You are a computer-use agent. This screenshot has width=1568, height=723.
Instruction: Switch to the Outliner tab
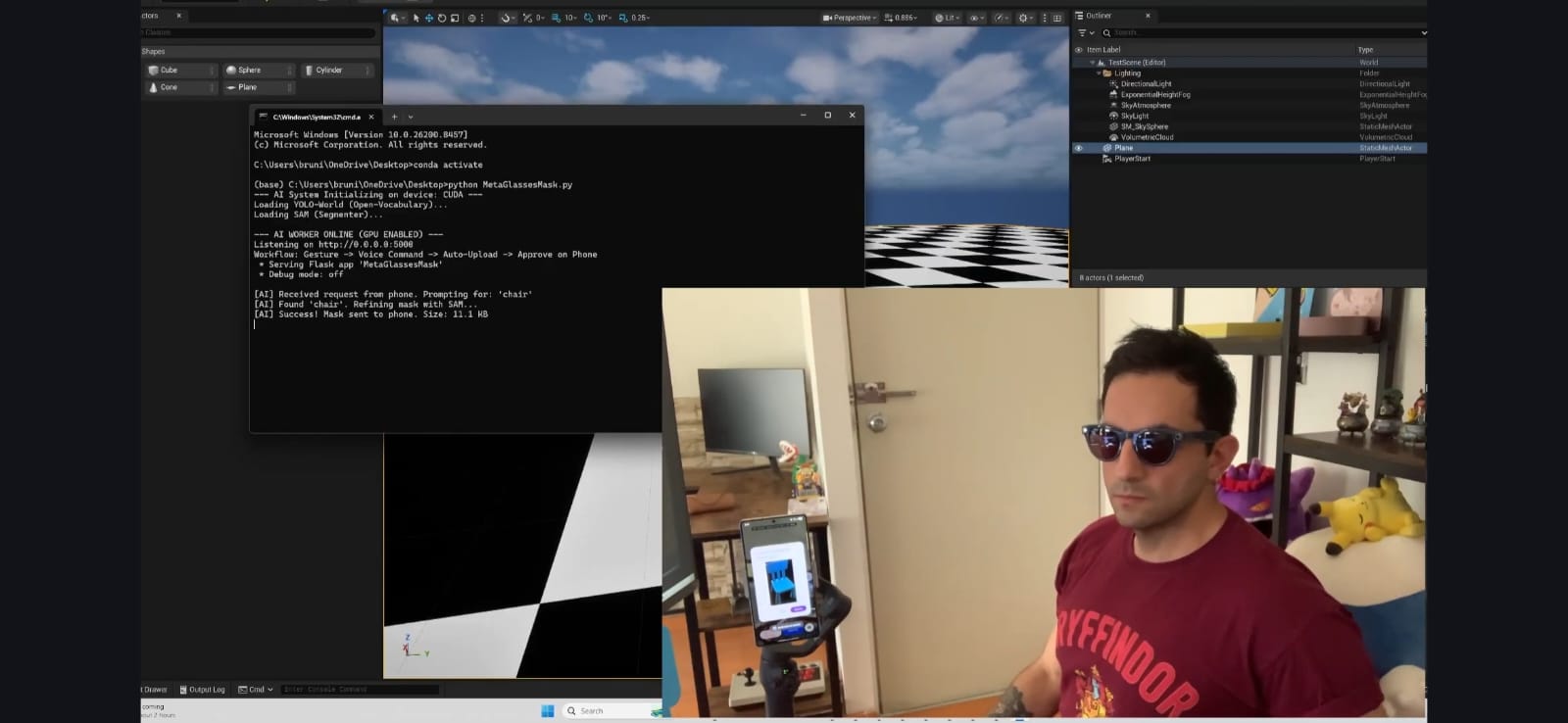tap(1099, 16)
